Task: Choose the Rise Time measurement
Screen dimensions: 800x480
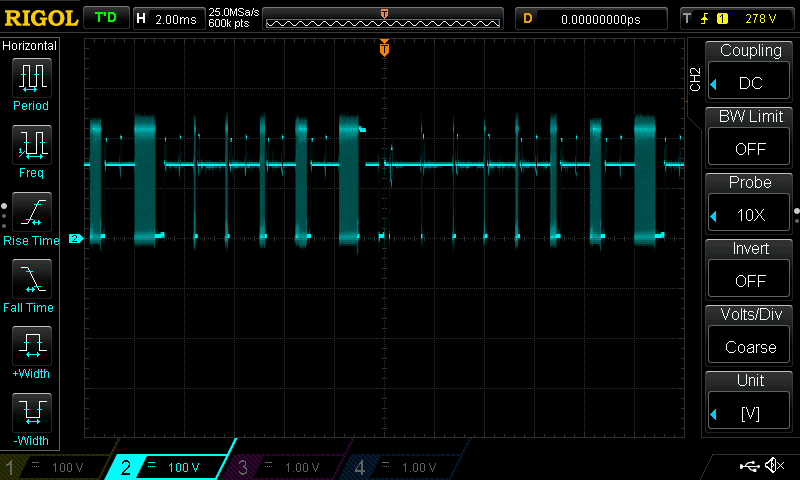Action: coord(31,217)
